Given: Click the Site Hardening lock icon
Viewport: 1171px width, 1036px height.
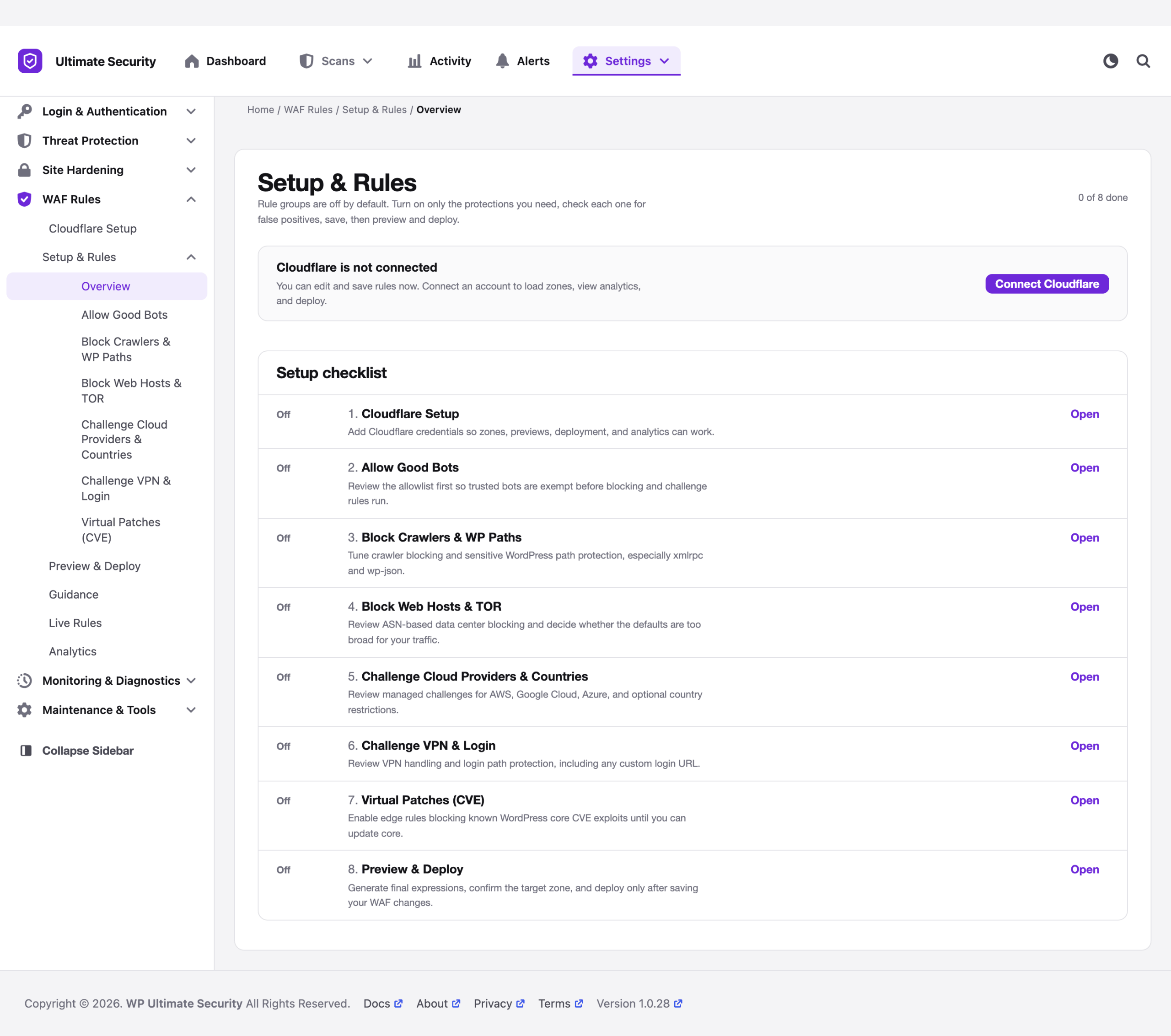Looking at the screenshot, I should (24, 170).
